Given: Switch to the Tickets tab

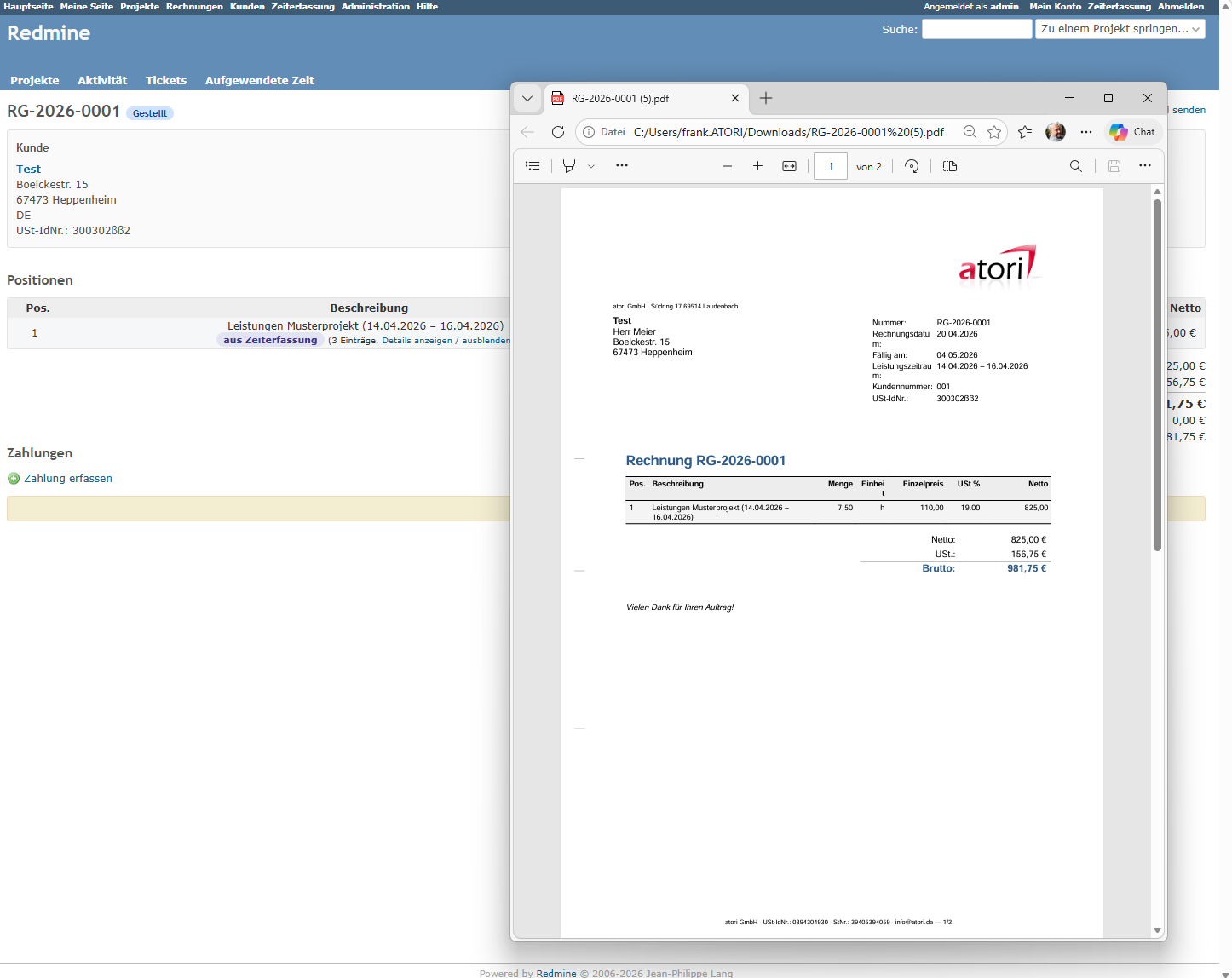Looking at the screenshot, I should 165,80.
